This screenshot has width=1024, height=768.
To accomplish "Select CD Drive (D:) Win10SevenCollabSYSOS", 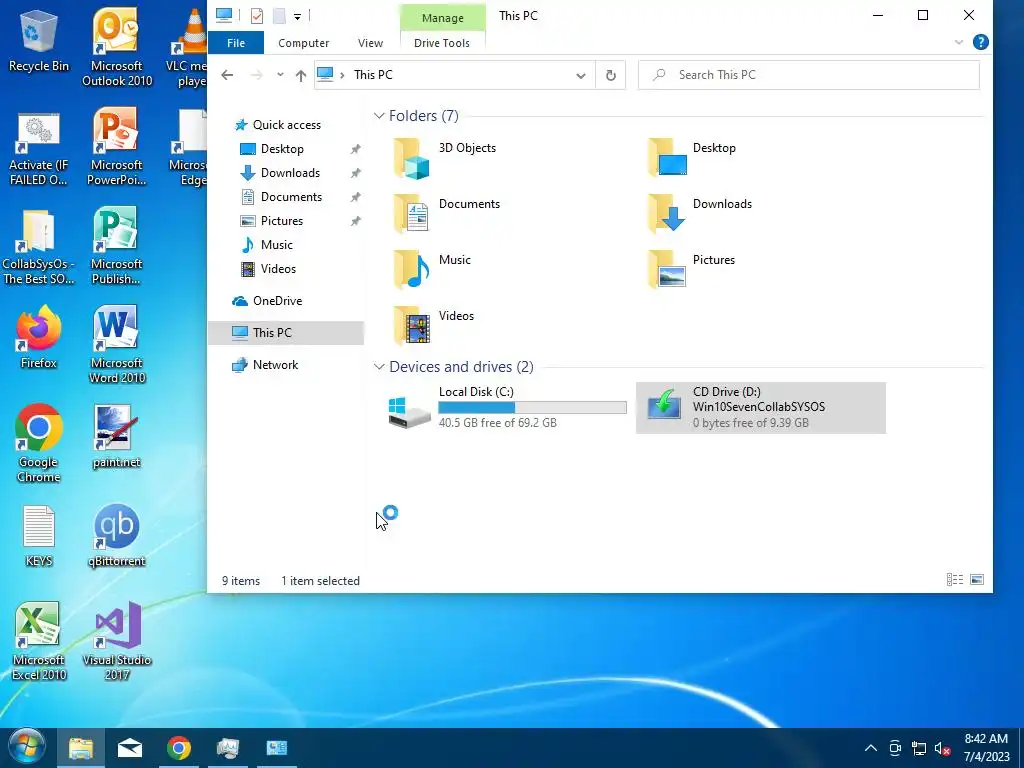I will click(761, 408).
